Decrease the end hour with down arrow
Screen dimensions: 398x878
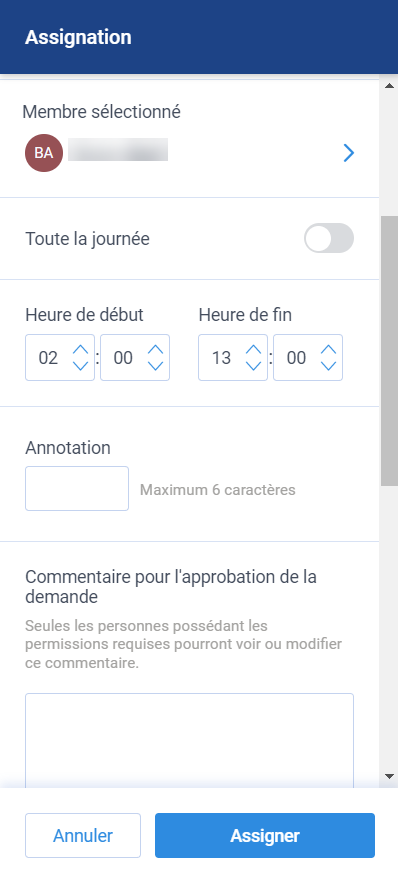[x=254, y=366]
